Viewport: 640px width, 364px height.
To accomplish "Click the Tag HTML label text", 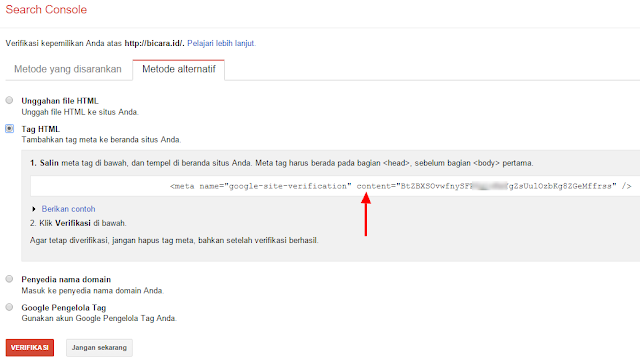I will coord(41,129).
